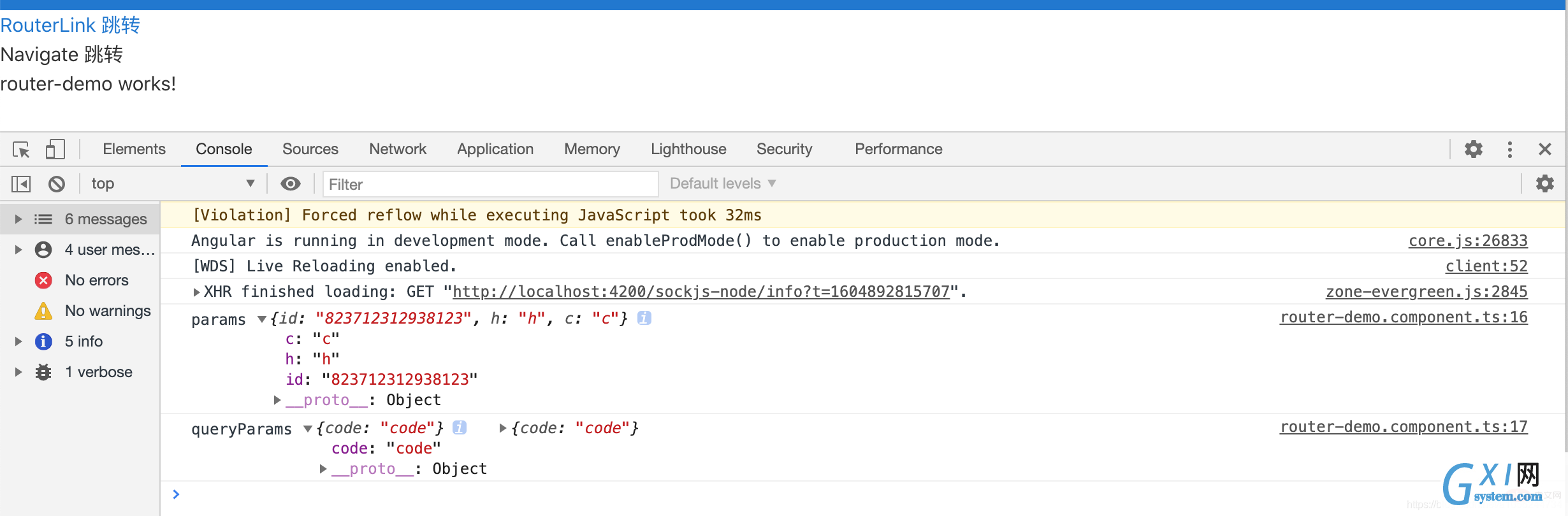Click the c: "c" property line
The height and width of the screenshot is (516, 1568).
[x=312, y=339]
